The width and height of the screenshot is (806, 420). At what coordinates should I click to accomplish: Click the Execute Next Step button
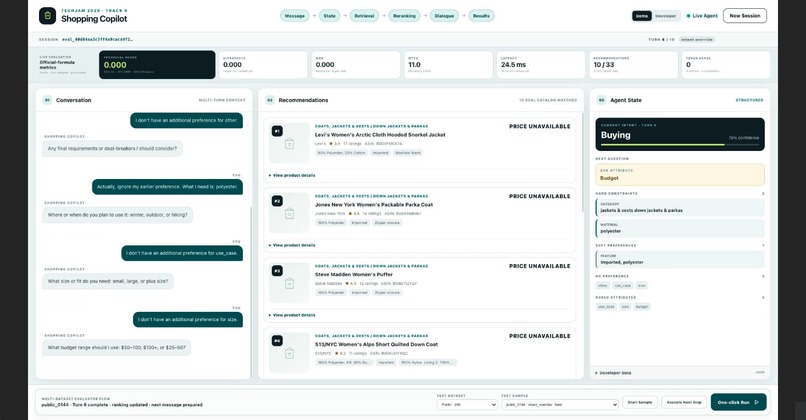[x=684, y=403]
